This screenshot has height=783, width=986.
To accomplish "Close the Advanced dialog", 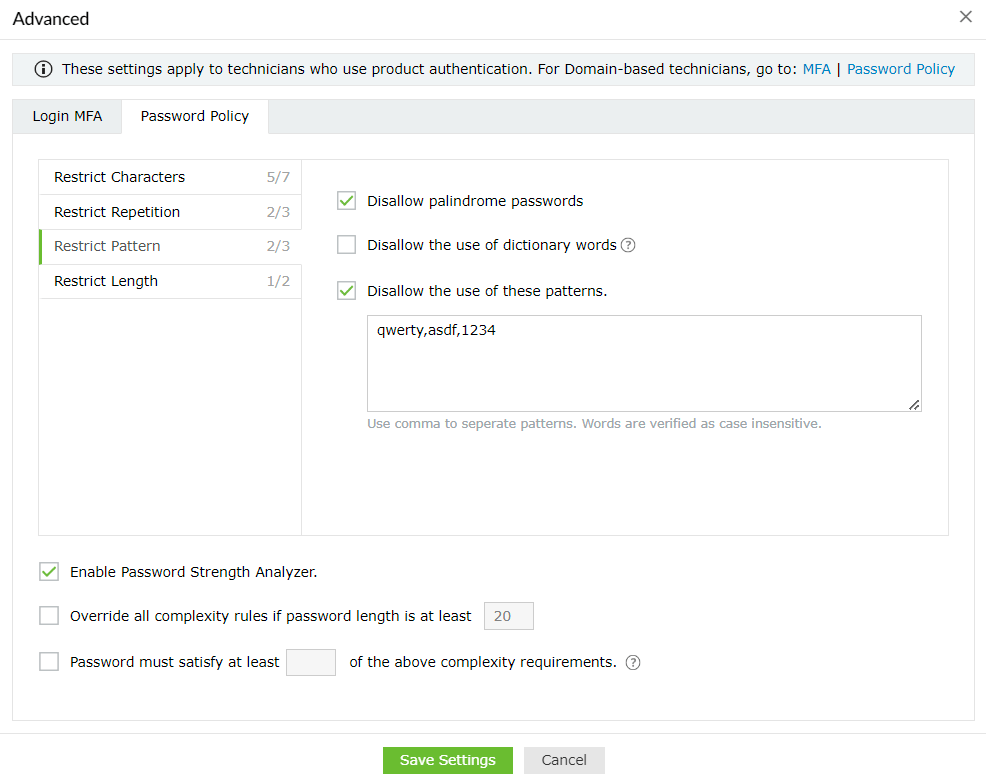I will pyautogui.click(x=965, y=17).
